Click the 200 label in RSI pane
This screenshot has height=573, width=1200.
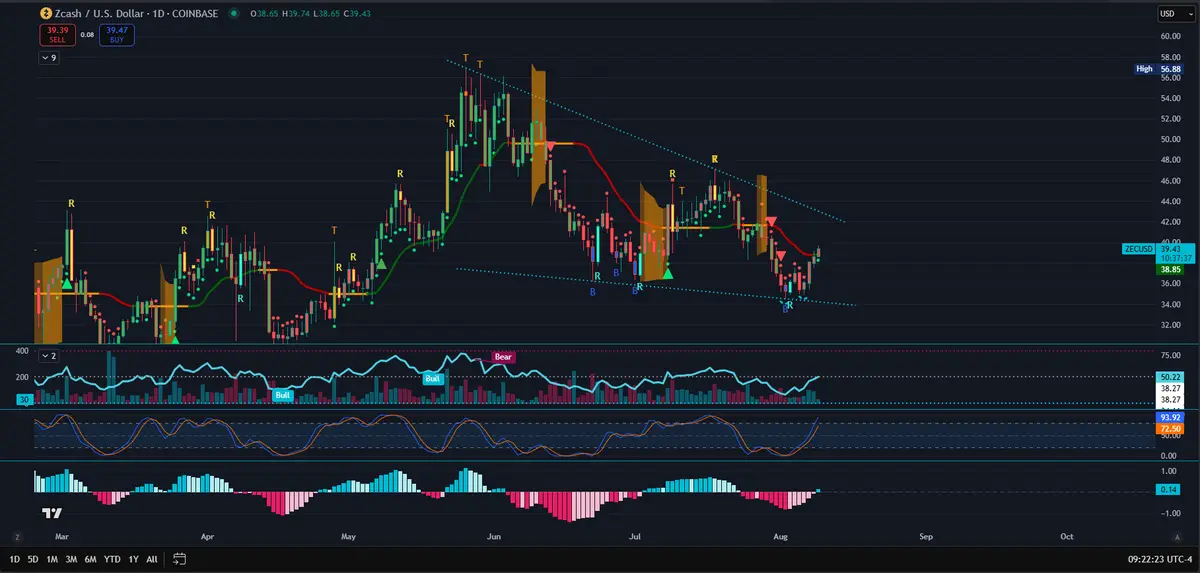click(22, 377)
